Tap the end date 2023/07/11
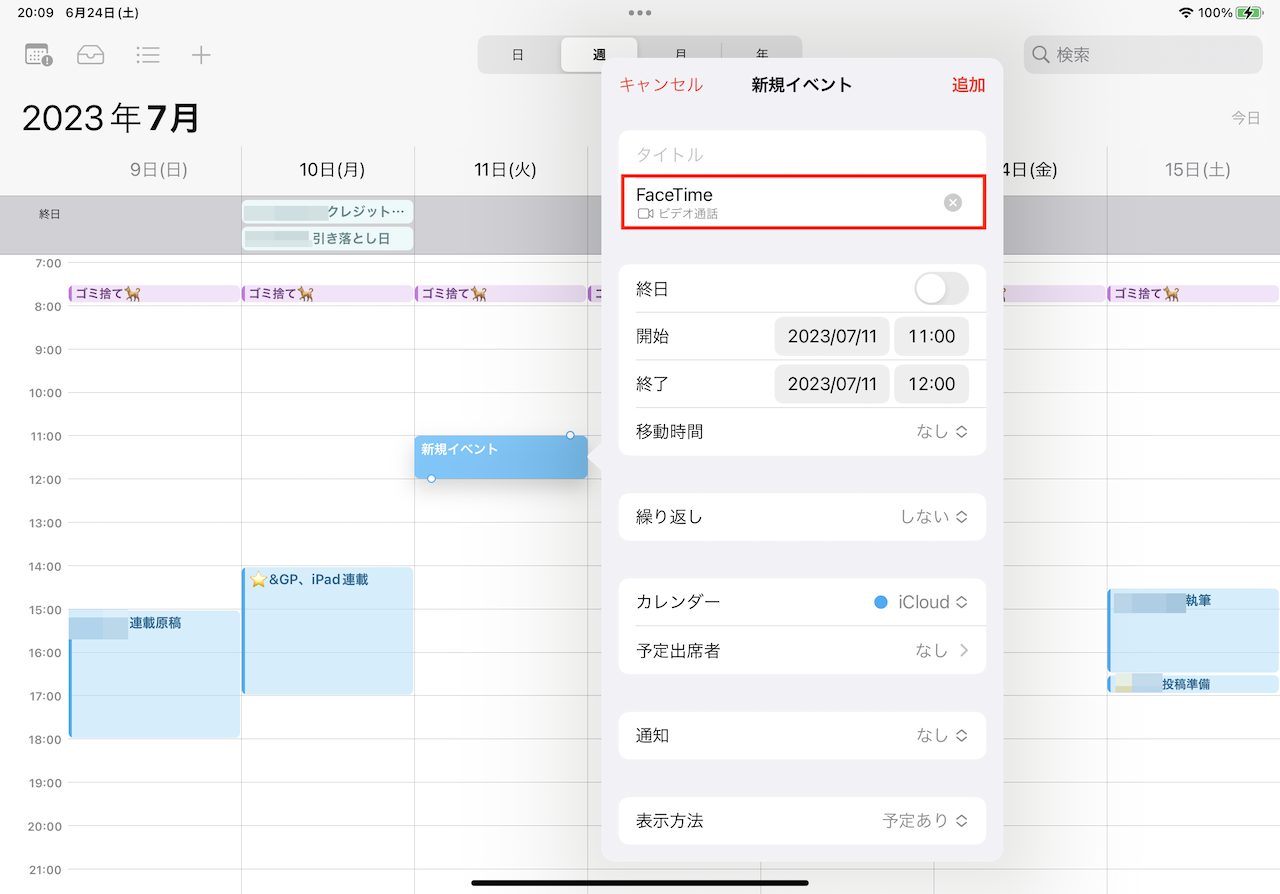 click(x=832, y=384)
